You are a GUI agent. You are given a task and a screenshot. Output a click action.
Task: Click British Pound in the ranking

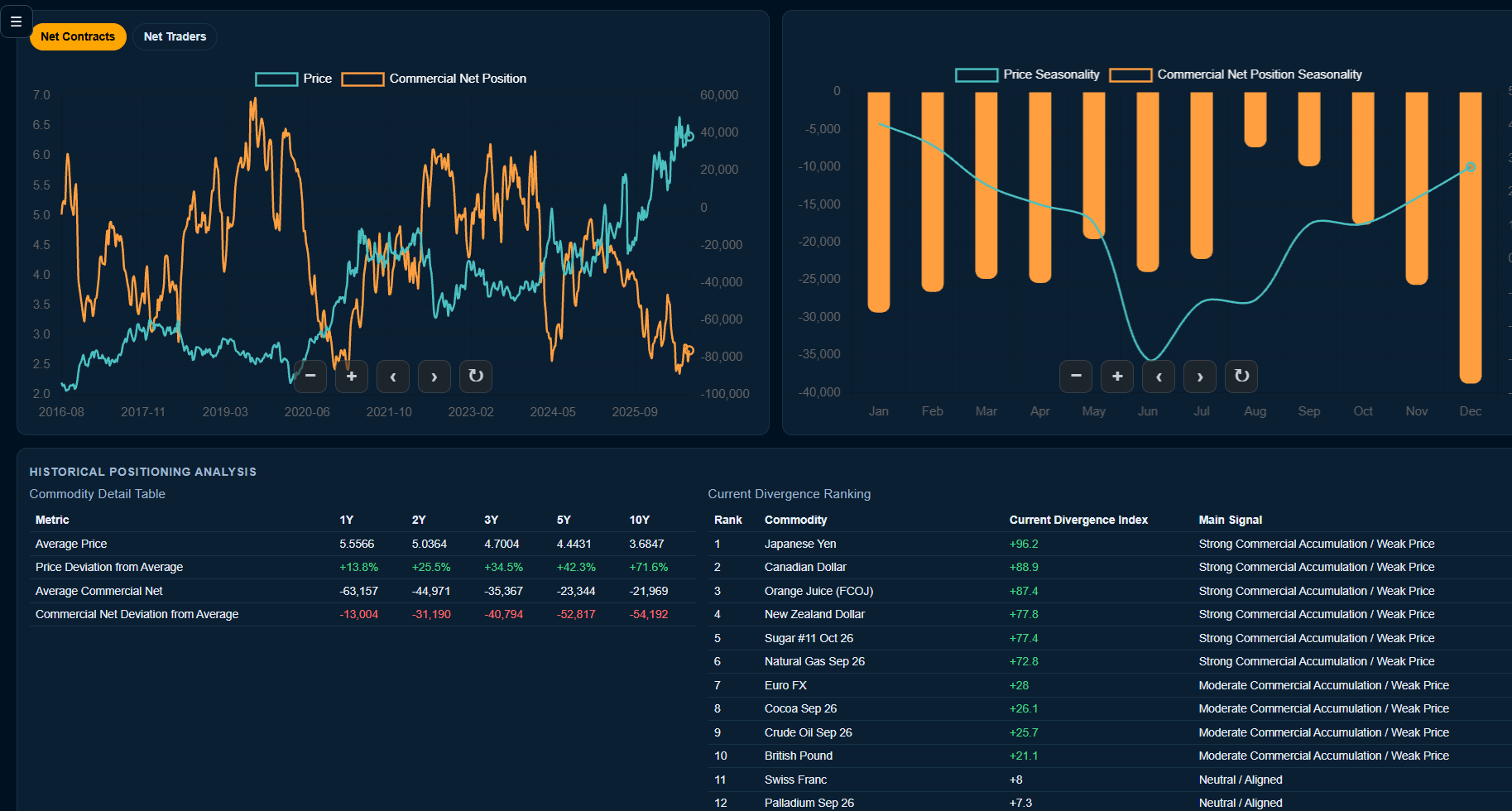799,756
